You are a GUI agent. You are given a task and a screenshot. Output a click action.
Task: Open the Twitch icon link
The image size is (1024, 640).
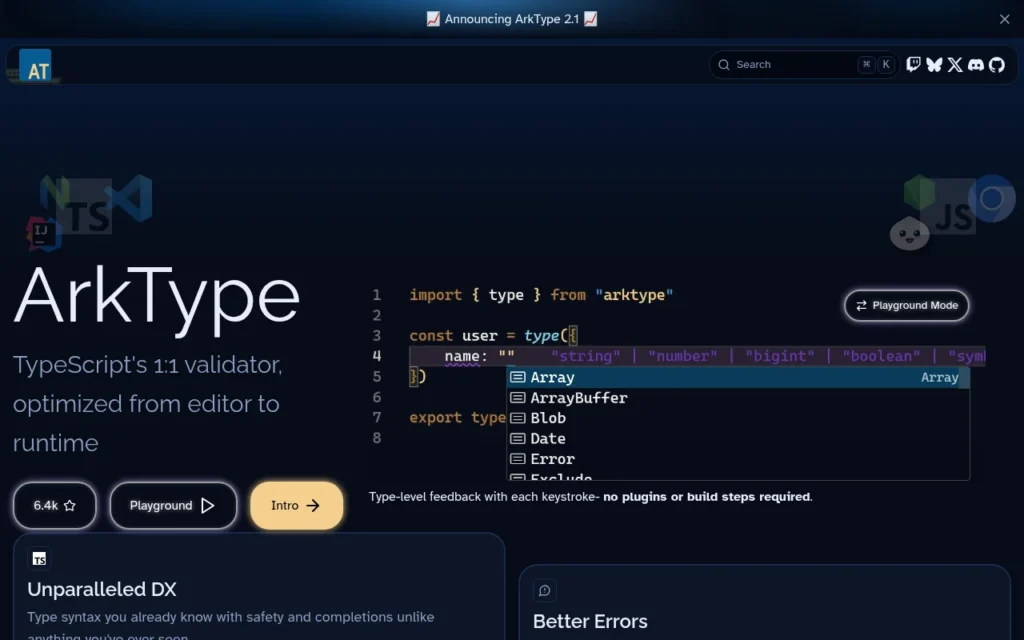click(913, 65)
